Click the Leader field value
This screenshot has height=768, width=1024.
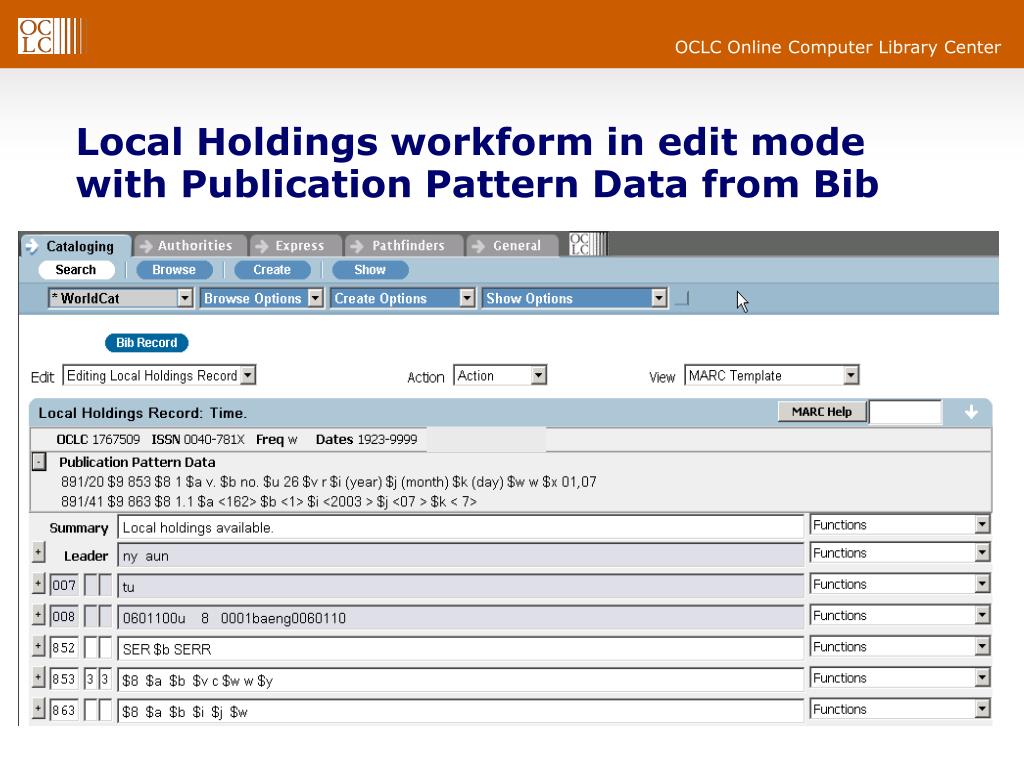click(460, 556)
